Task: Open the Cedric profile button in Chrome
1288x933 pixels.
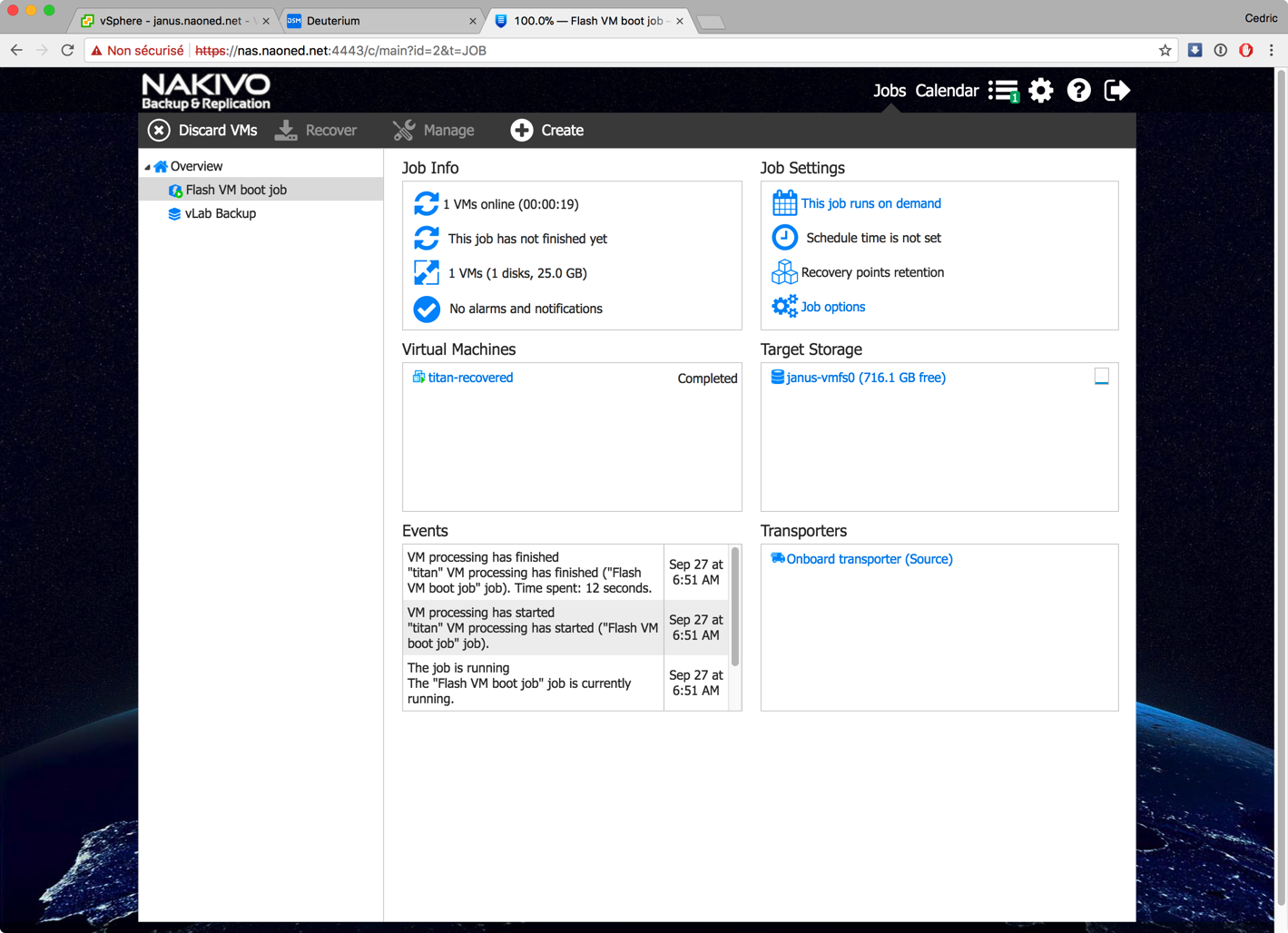Action: coord(1261,18)
